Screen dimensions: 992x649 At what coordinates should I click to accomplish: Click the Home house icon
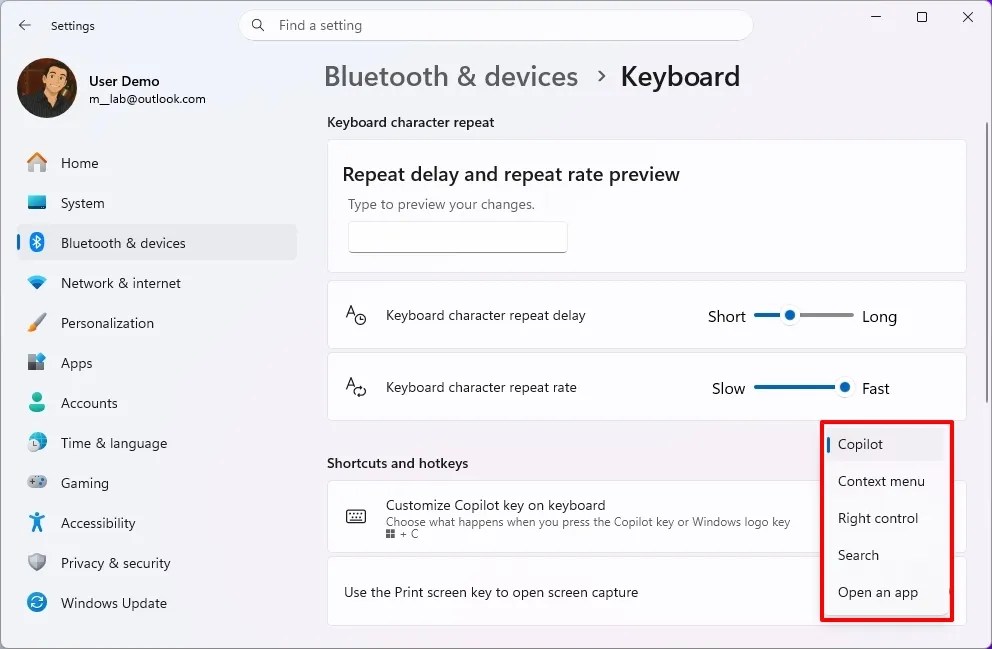click(x=37, y=163)
